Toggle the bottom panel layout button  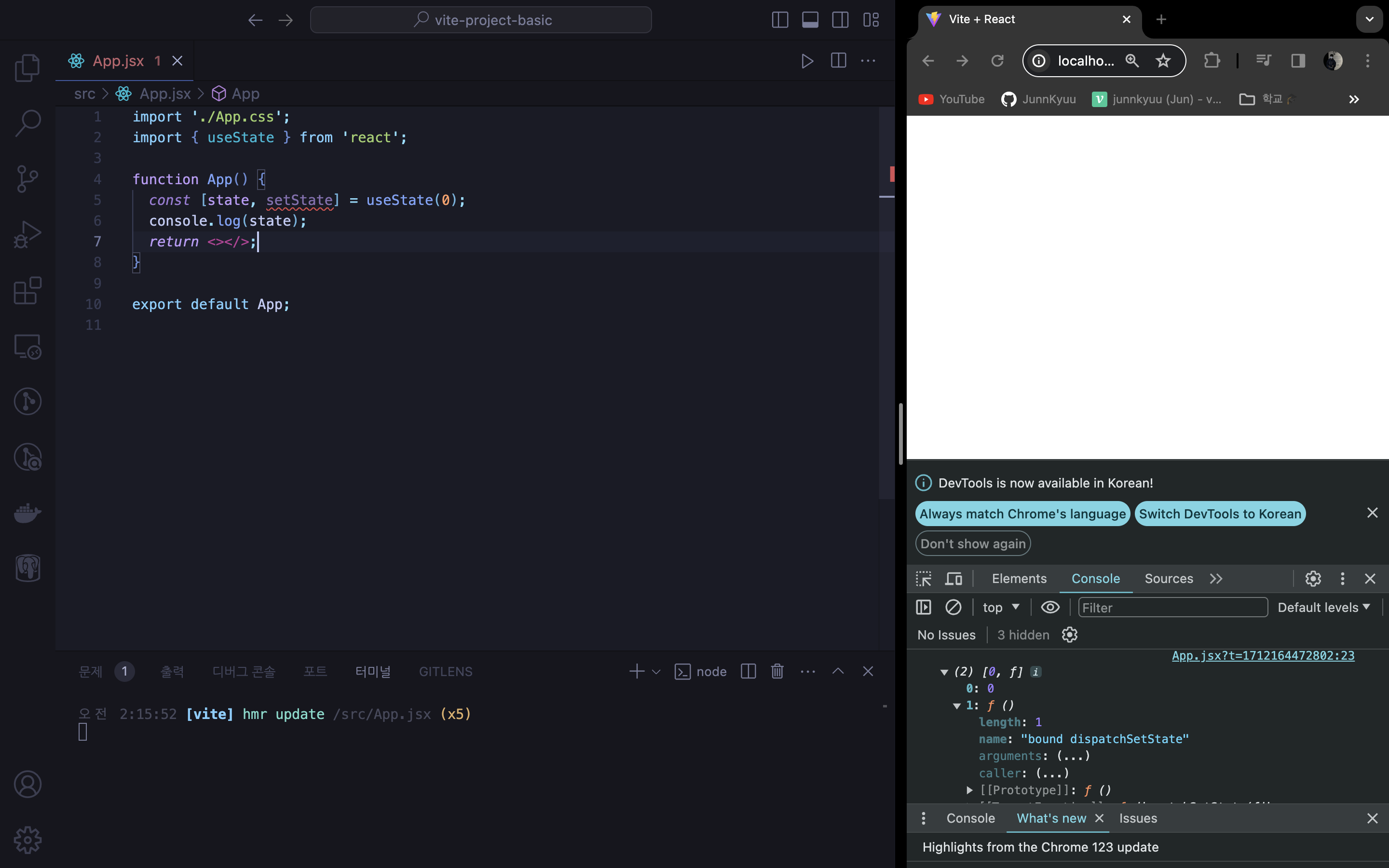coord(810,20)
